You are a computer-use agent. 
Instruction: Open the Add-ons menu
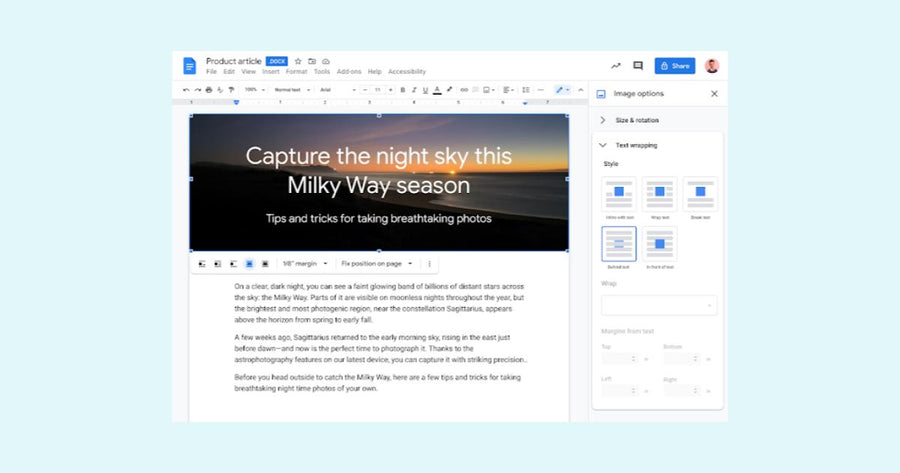[349, 72]
